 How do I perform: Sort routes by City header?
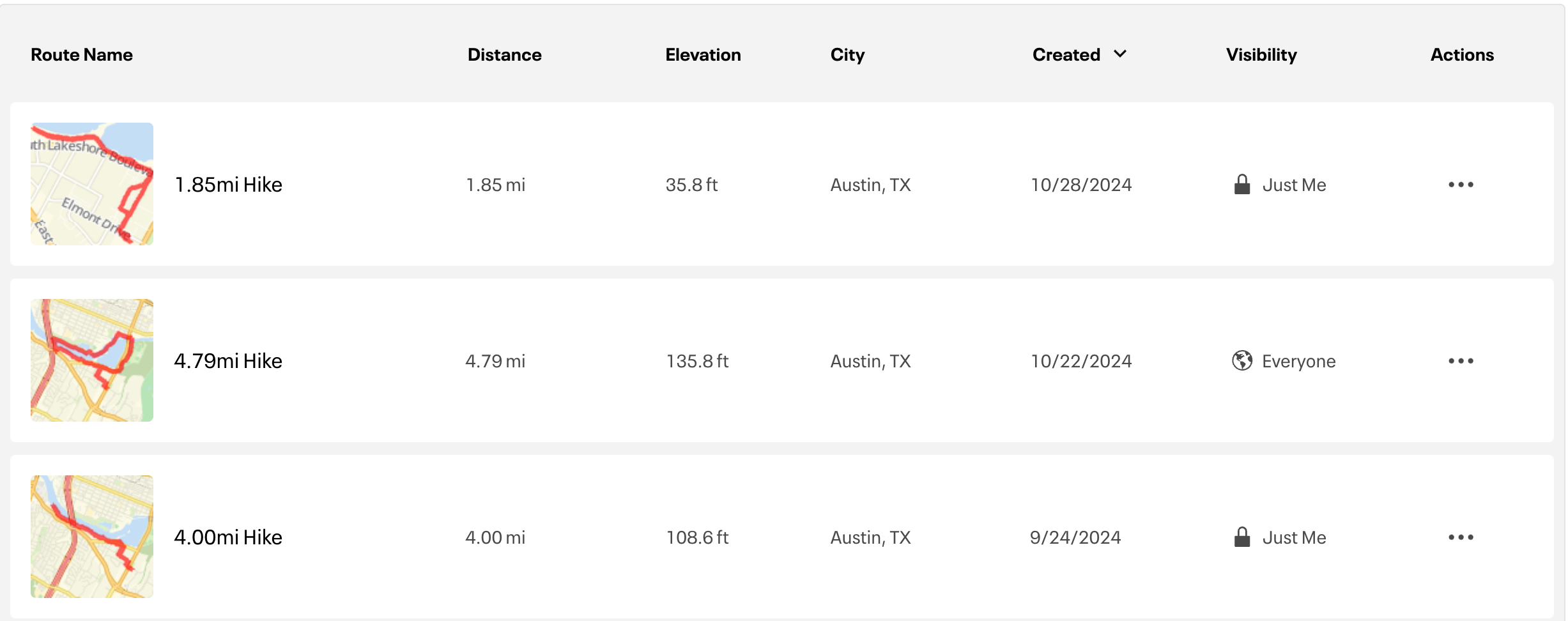(847, 55)
